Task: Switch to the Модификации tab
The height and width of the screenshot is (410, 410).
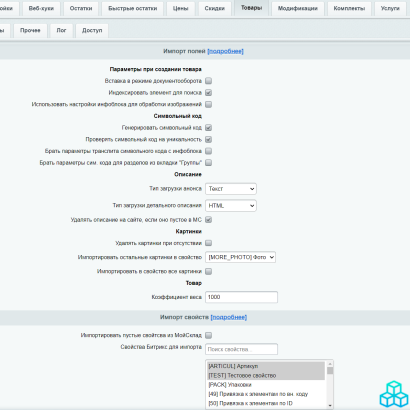Action: [x=298, y=8]
